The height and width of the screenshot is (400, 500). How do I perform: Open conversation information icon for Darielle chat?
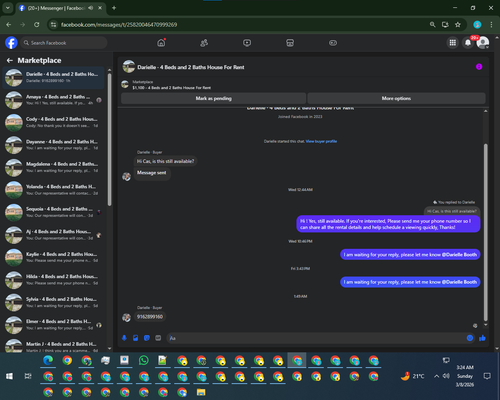pos(479,67)
